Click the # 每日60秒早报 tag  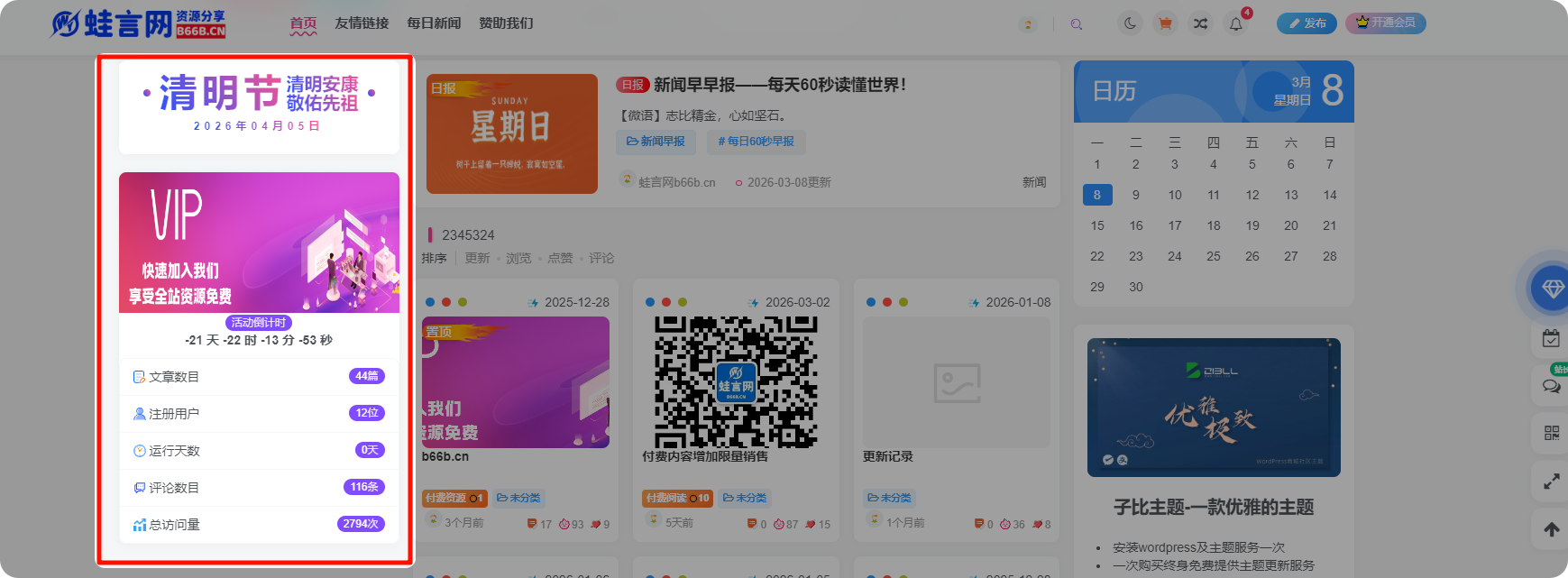click(x=756, y=142)
